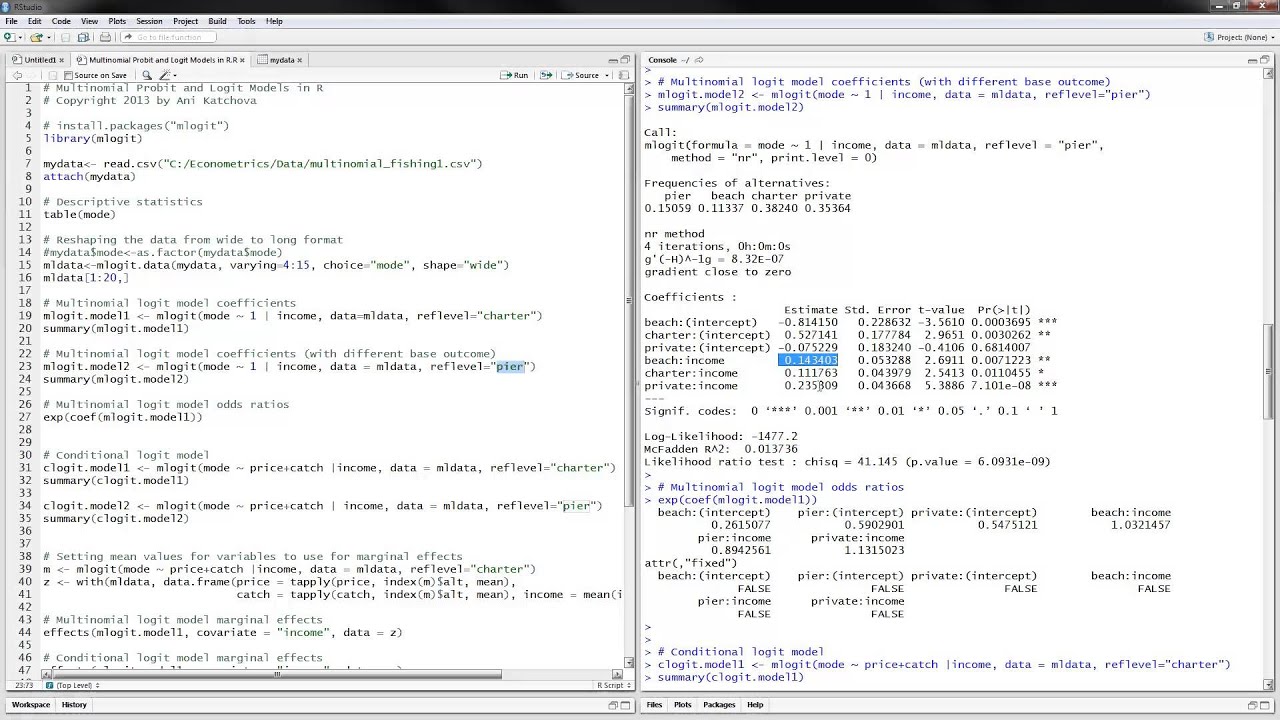
Task: Click the Find/Replace magnifier icon
Action: 147,75
